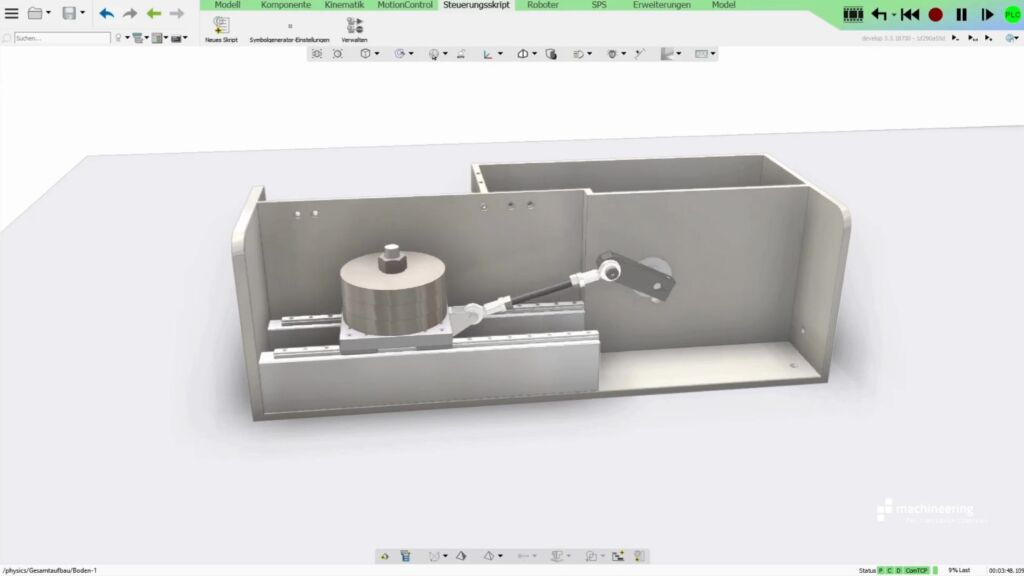
Task: Rewind simulation to the start
Action: pyautogui.click(x=909, y=14)
